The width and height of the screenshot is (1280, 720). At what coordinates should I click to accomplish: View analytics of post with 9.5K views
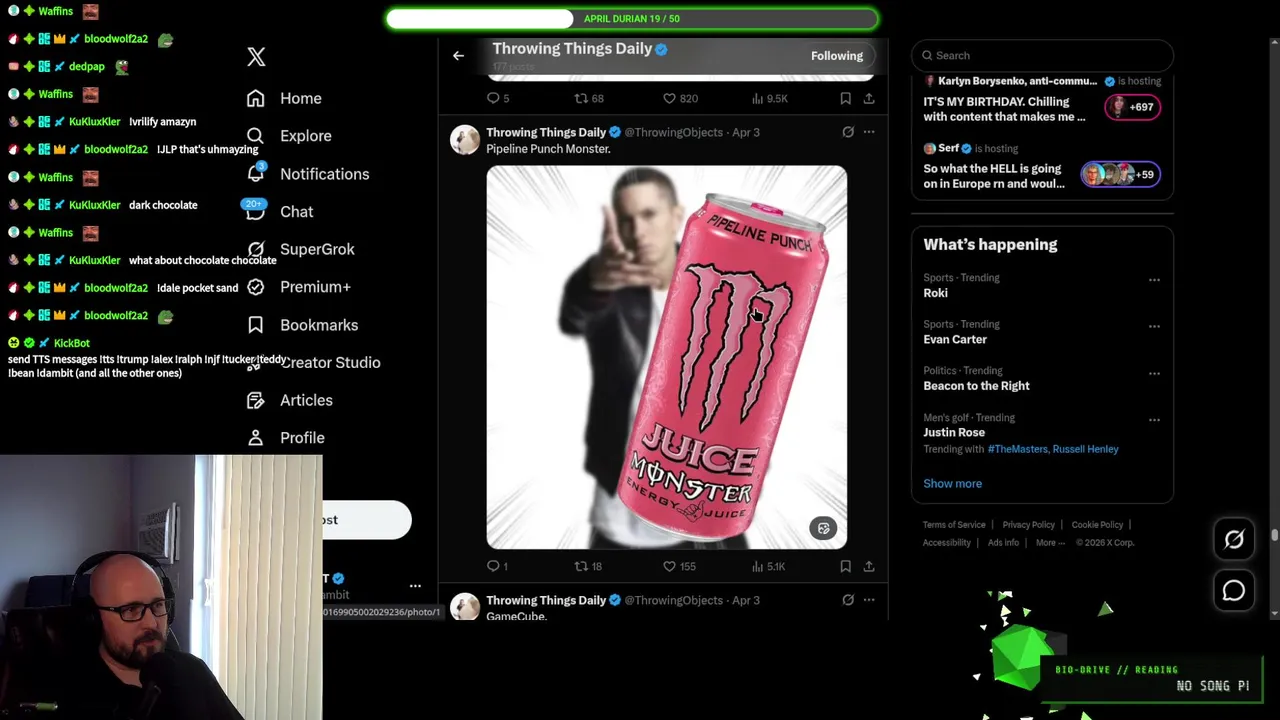(769, 98)
